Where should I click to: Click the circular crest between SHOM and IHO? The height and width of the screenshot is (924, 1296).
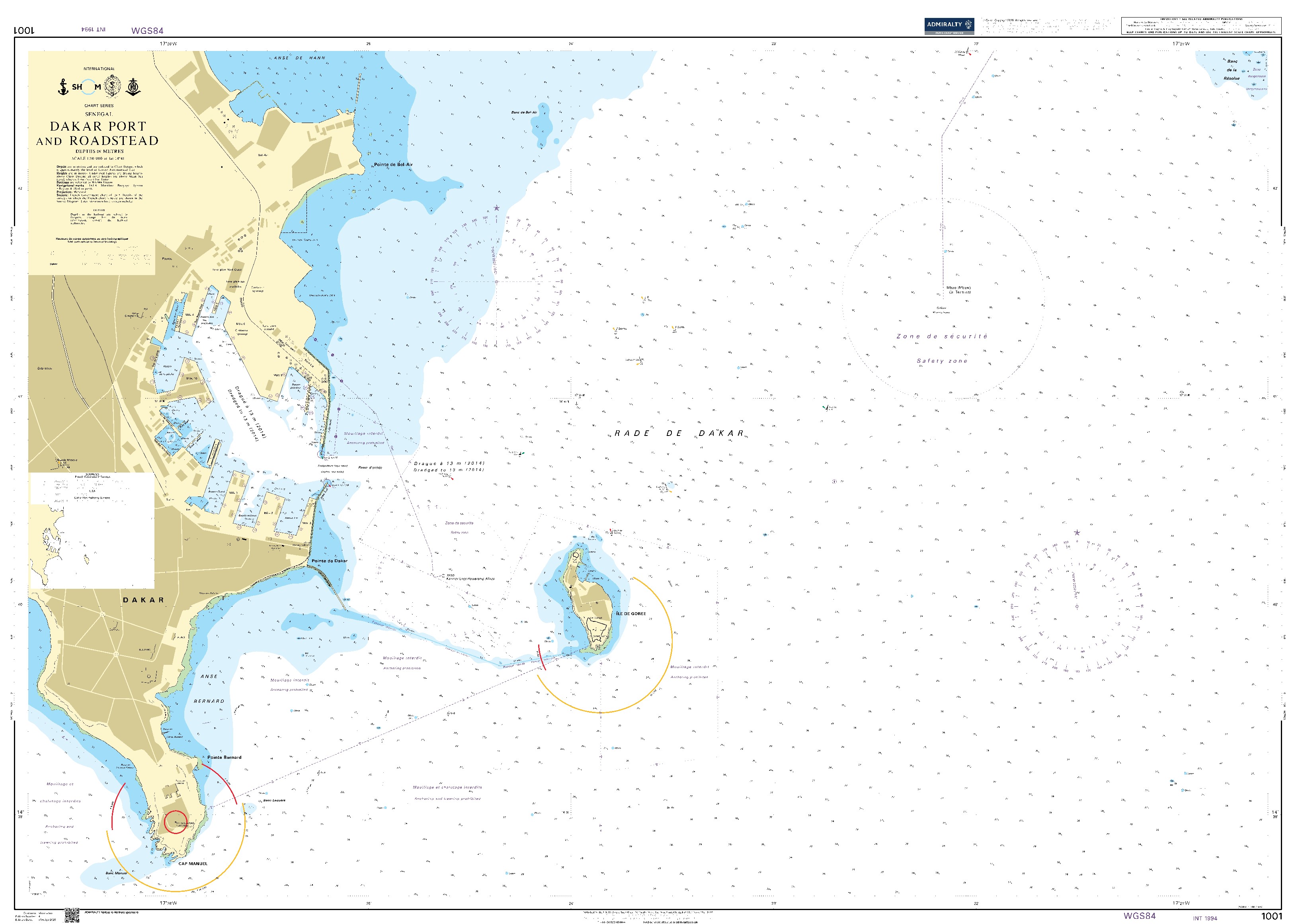coord(112,86)
